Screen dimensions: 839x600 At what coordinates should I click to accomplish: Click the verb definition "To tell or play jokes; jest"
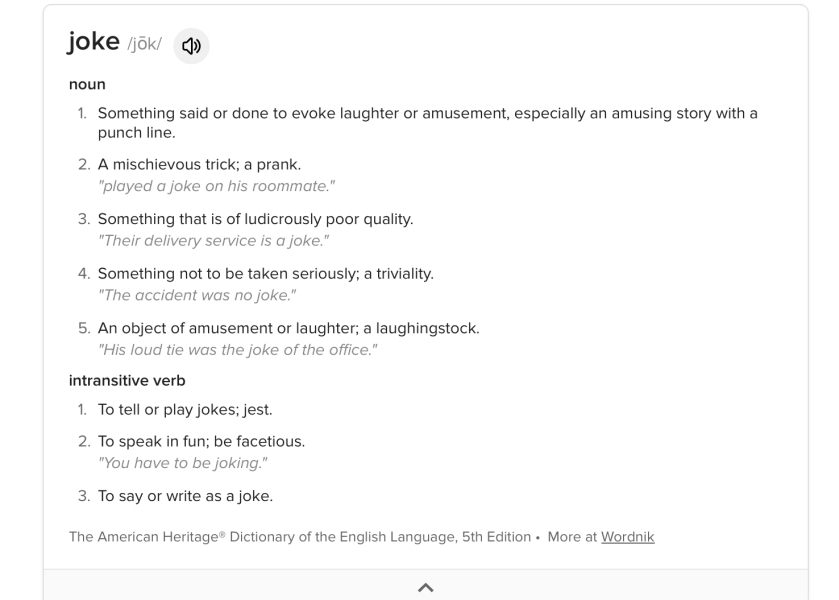click(x=185, y=410)
